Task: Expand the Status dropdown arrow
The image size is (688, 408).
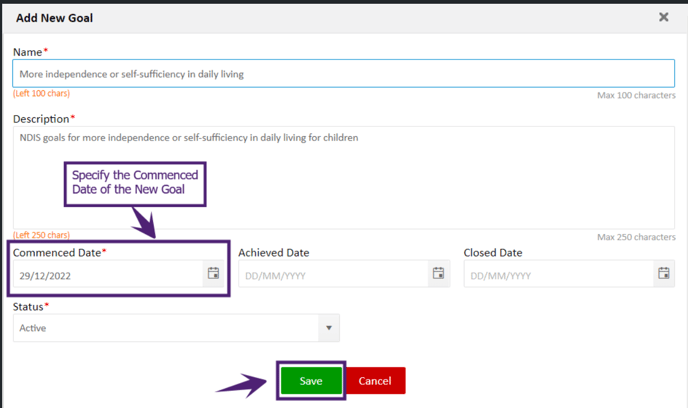Action: coord(329,328)
